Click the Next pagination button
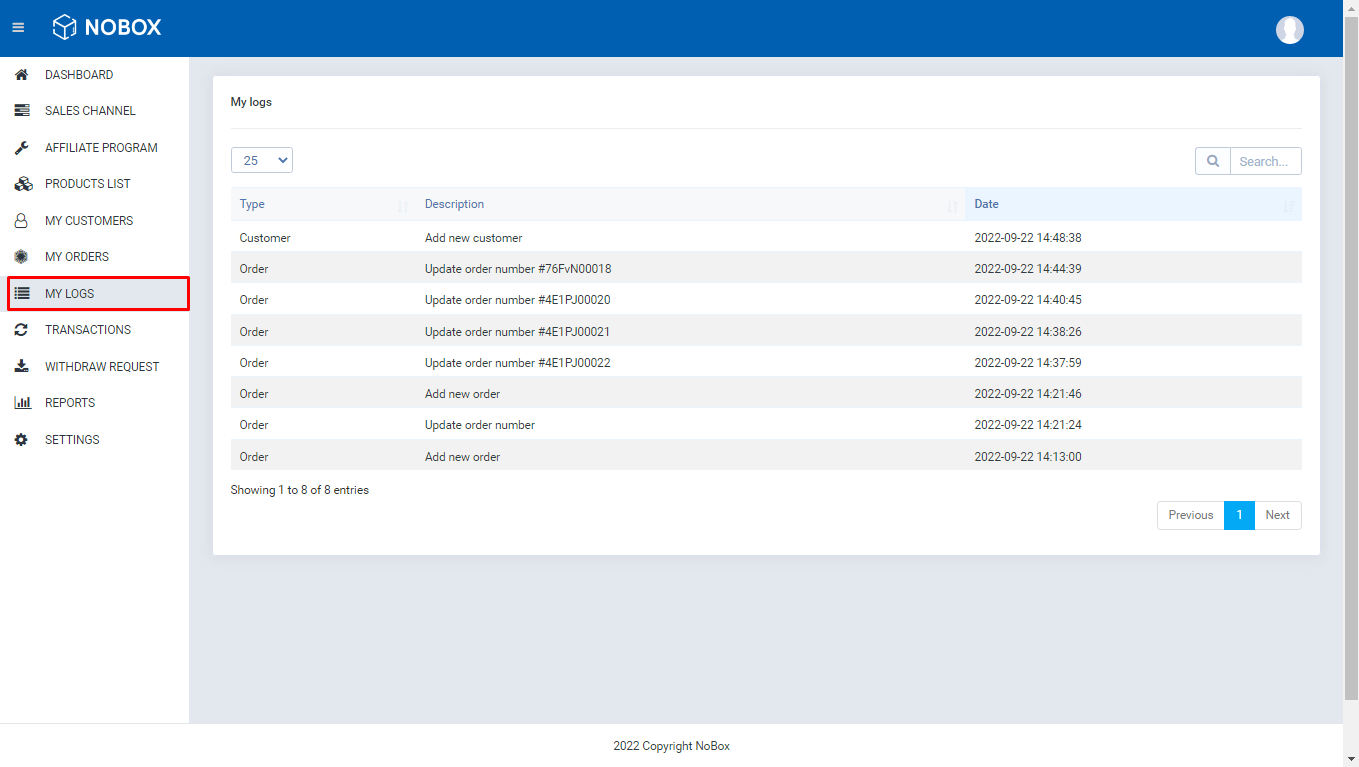Screen dimensions: 1359x767 [1277, 515]
